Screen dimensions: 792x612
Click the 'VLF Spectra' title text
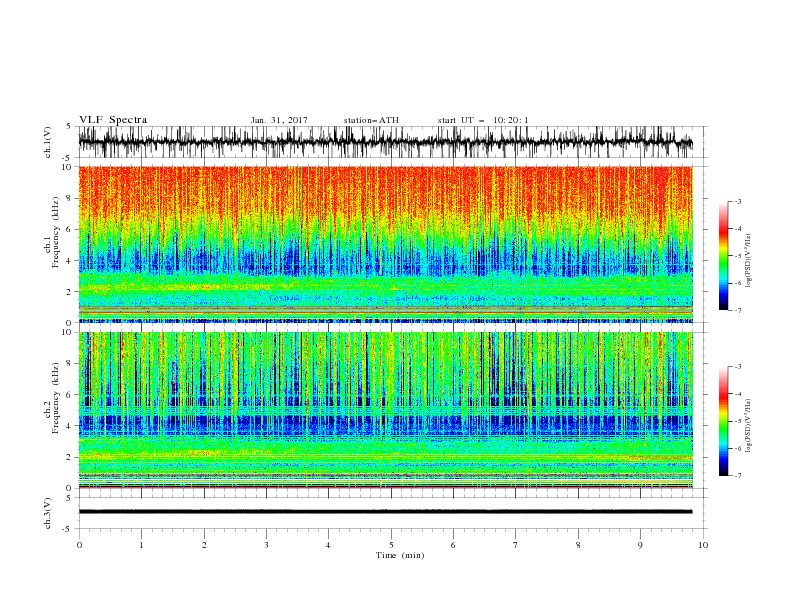pos(113,120)
